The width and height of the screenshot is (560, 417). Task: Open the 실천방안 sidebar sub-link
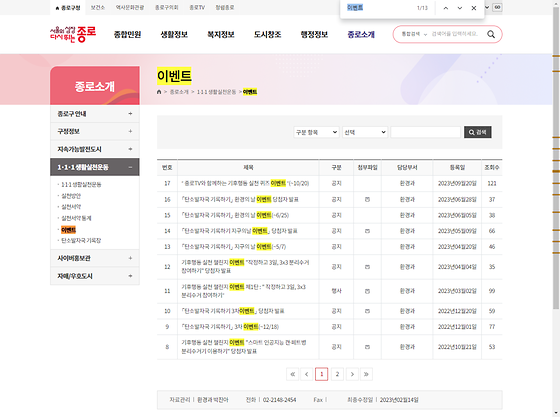coord(71,196)
